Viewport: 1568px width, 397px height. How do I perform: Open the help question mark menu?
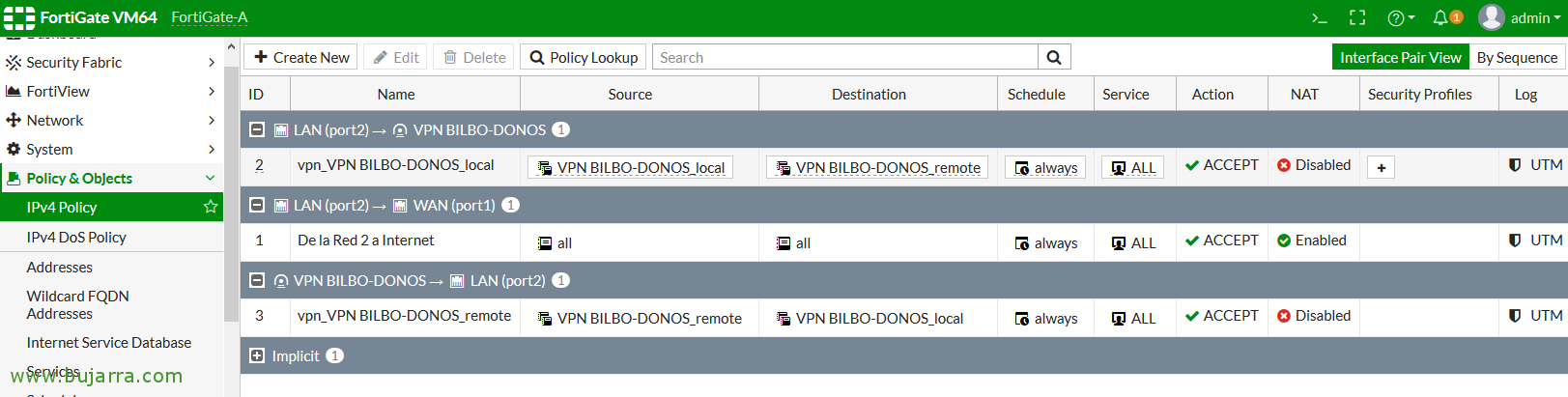point(1400,17)
